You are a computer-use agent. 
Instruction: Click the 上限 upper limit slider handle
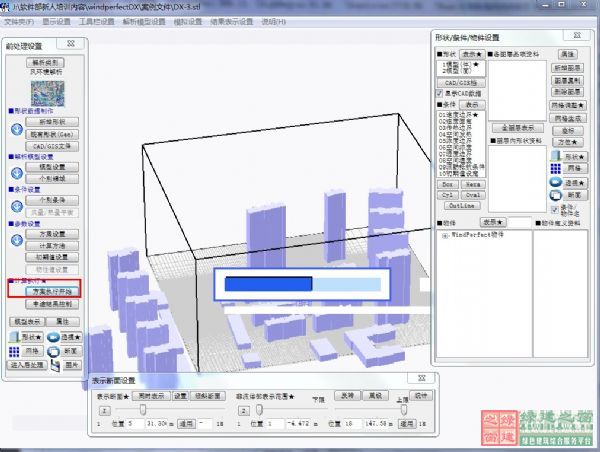click(404, 409)
